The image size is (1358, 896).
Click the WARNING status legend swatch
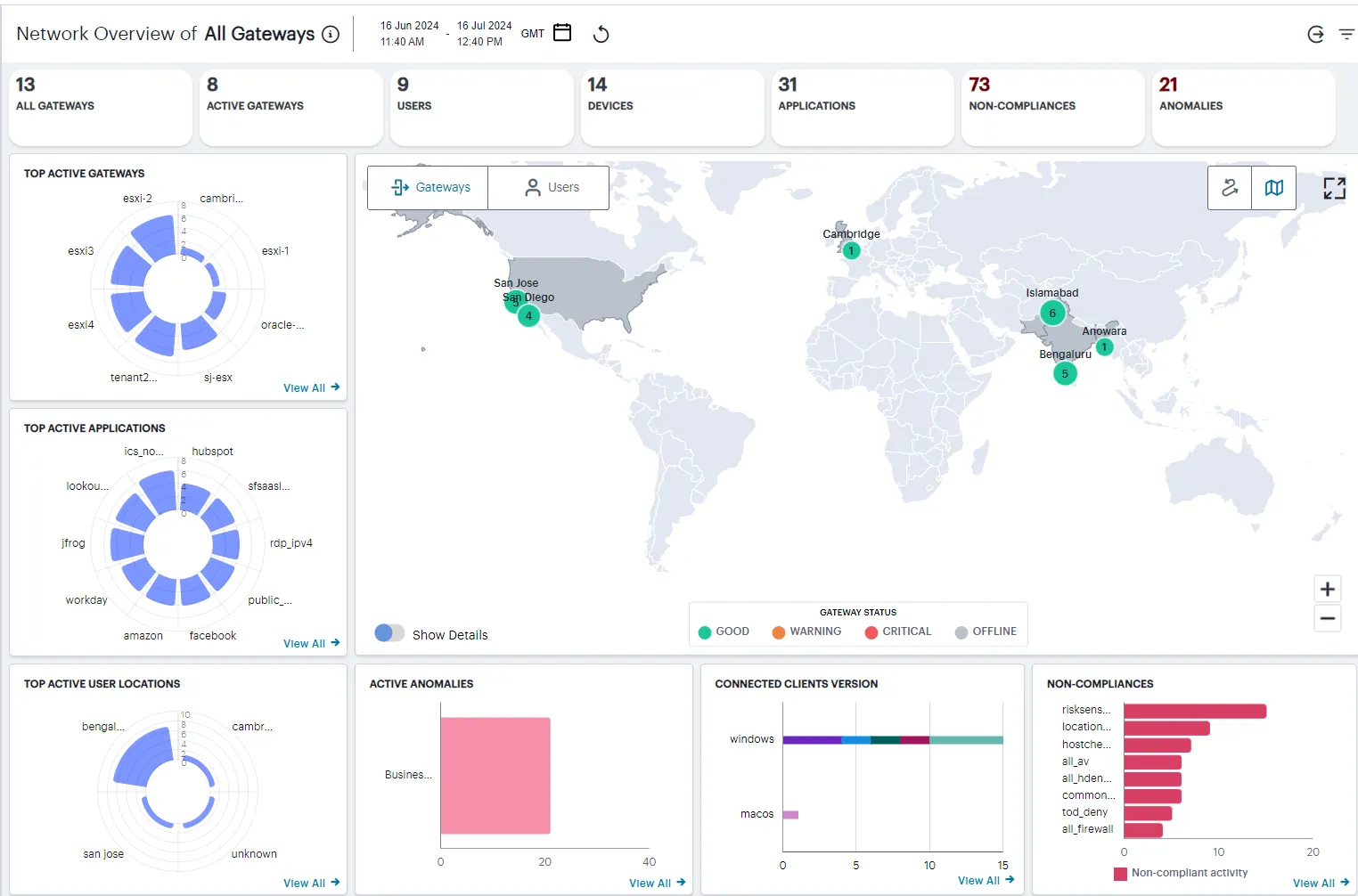(x=779, y=632)
